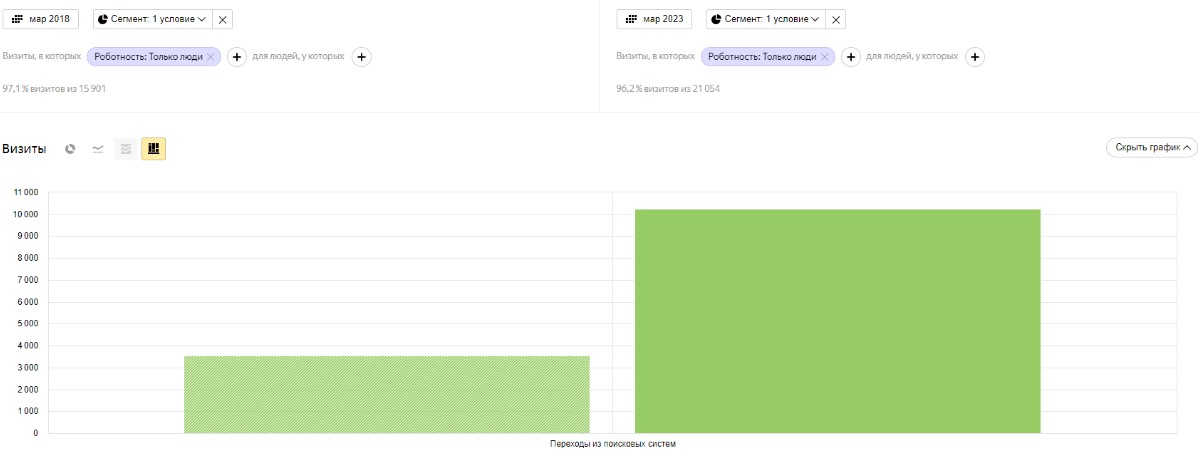1200x458 pixels.
Task: Open the right Роботность: Только люди condition
Action: [x=762, y=57]
